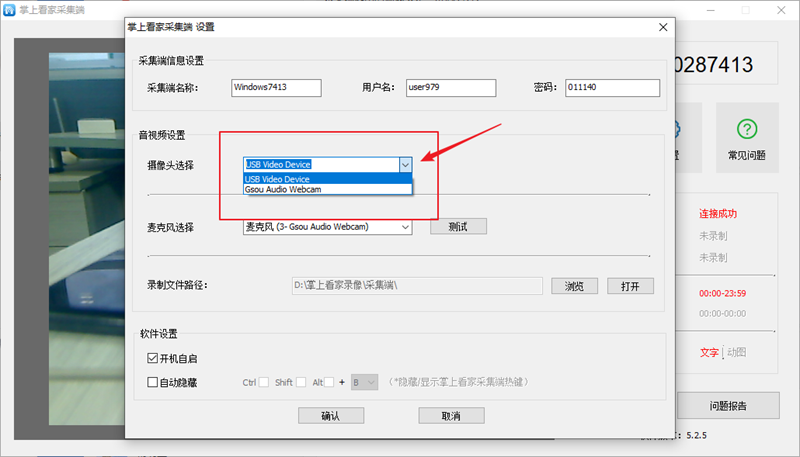Close the 设置 dialog with the X

pyautogui.click(x=663, y=27)
